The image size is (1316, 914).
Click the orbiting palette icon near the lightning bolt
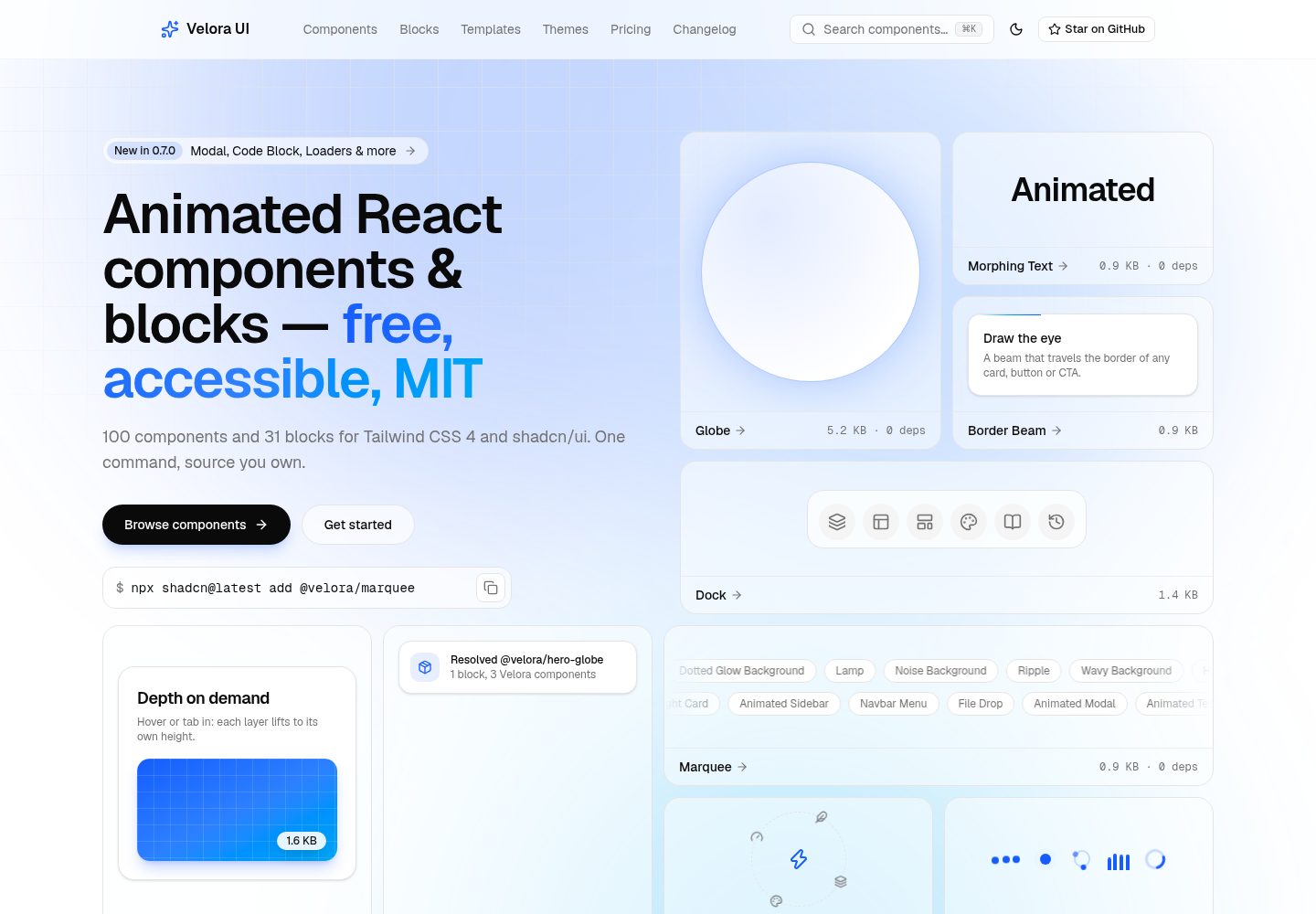(776, 900)
